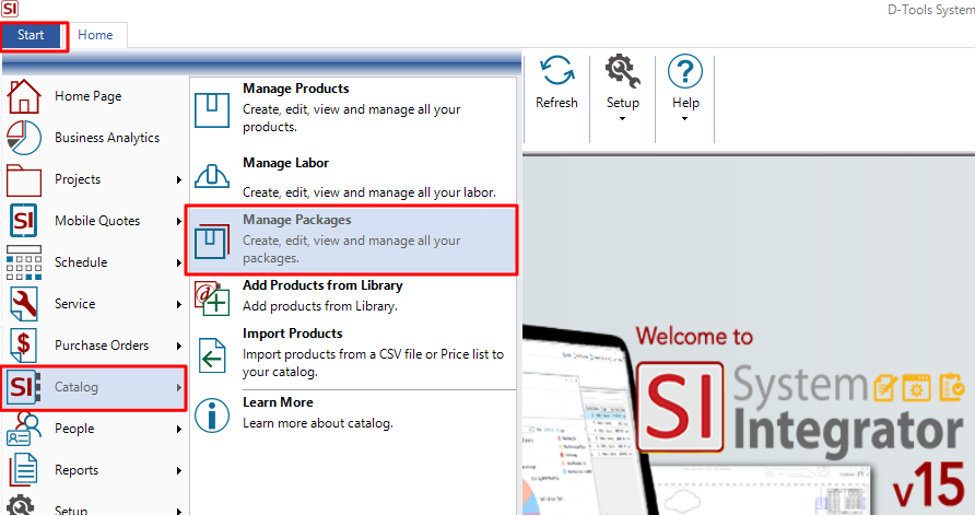
Task: Select the Service menu label
Action: (x=75, y=304)
